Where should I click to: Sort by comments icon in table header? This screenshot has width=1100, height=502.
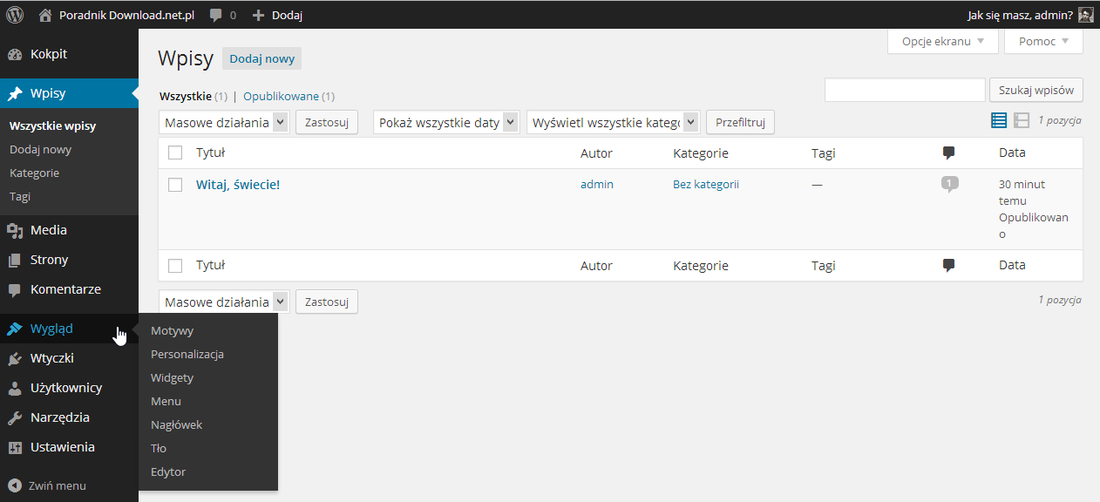pyautogui.click(x=948, y=153)
